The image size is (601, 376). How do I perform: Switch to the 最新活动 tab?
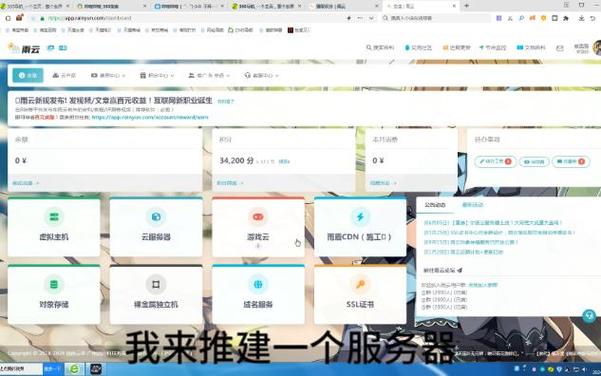coord(472,205)
